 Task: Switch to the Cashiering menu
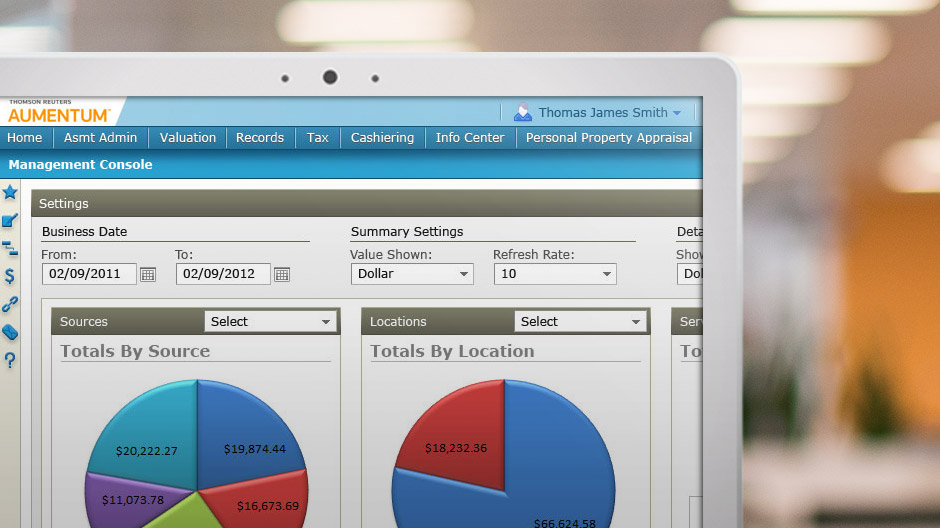click(x=382, y=138)
